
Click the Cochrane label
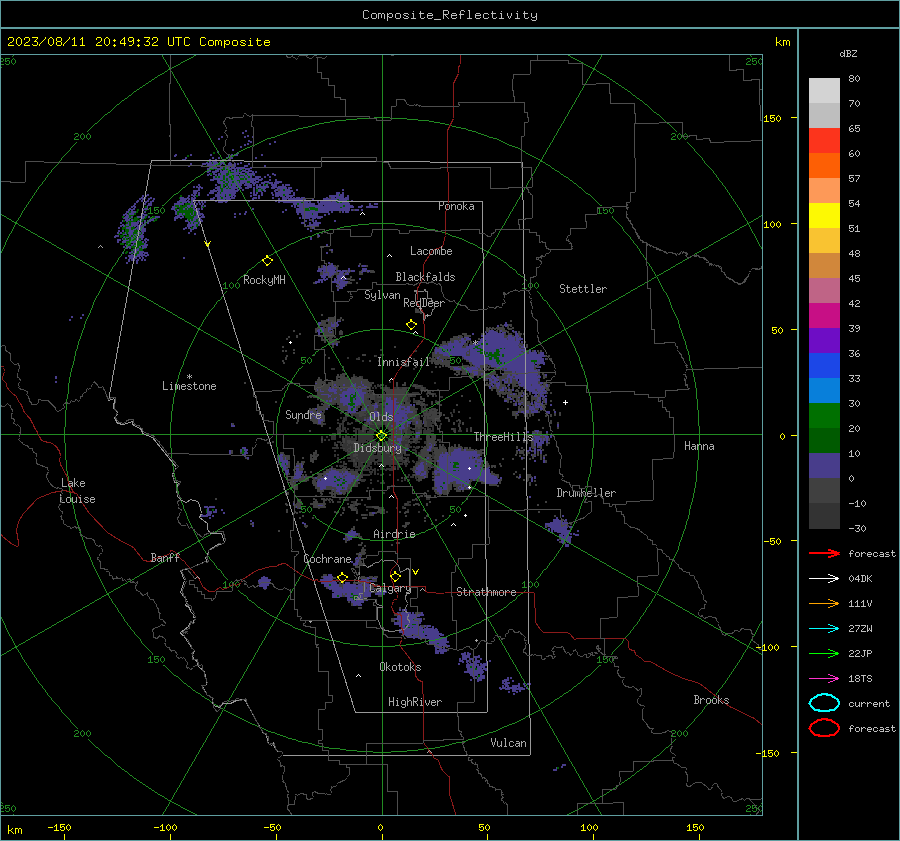tap(327, 559)
